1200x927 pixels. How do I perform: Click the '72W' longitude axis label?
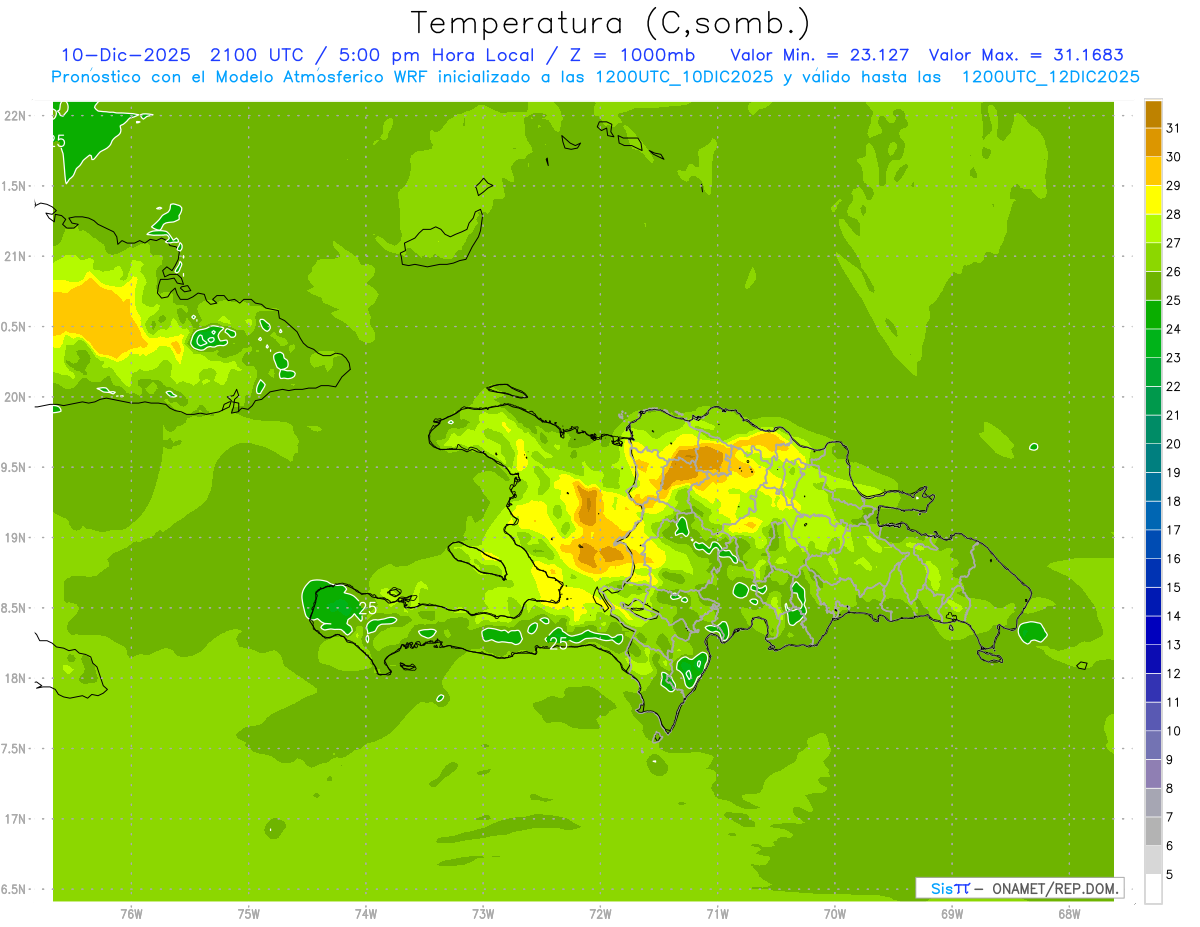point(601,914)
